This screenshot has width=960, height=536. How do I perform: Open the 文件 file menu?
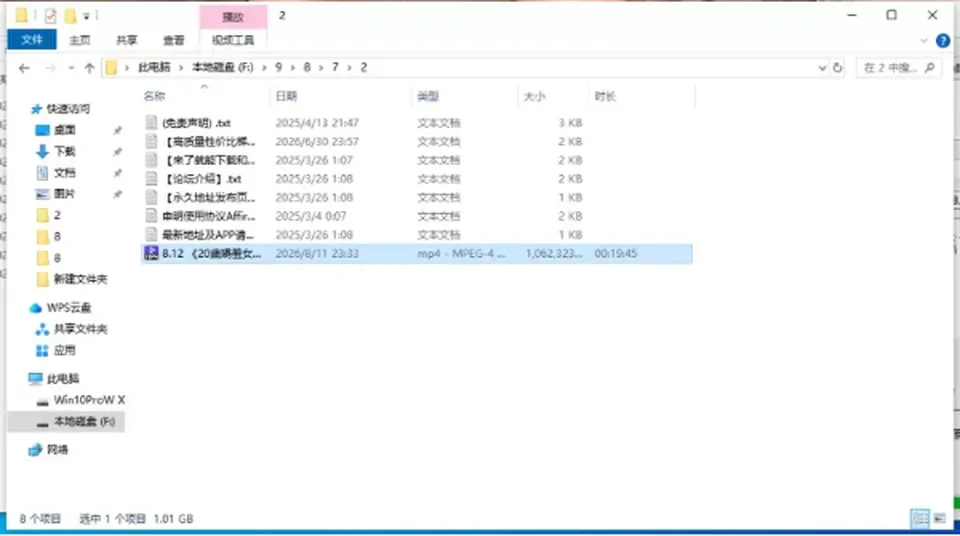pyautogui.click(x=32, y=40)
